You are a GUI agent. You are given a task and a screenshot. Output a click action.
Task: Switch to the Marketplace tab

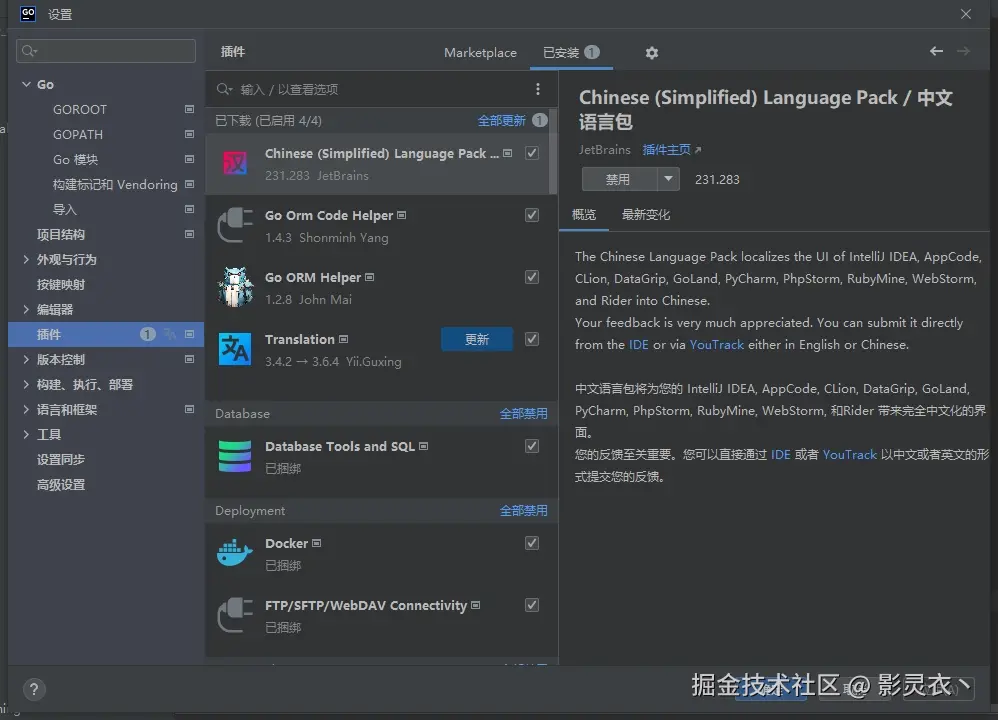click(x=480, y=53)
